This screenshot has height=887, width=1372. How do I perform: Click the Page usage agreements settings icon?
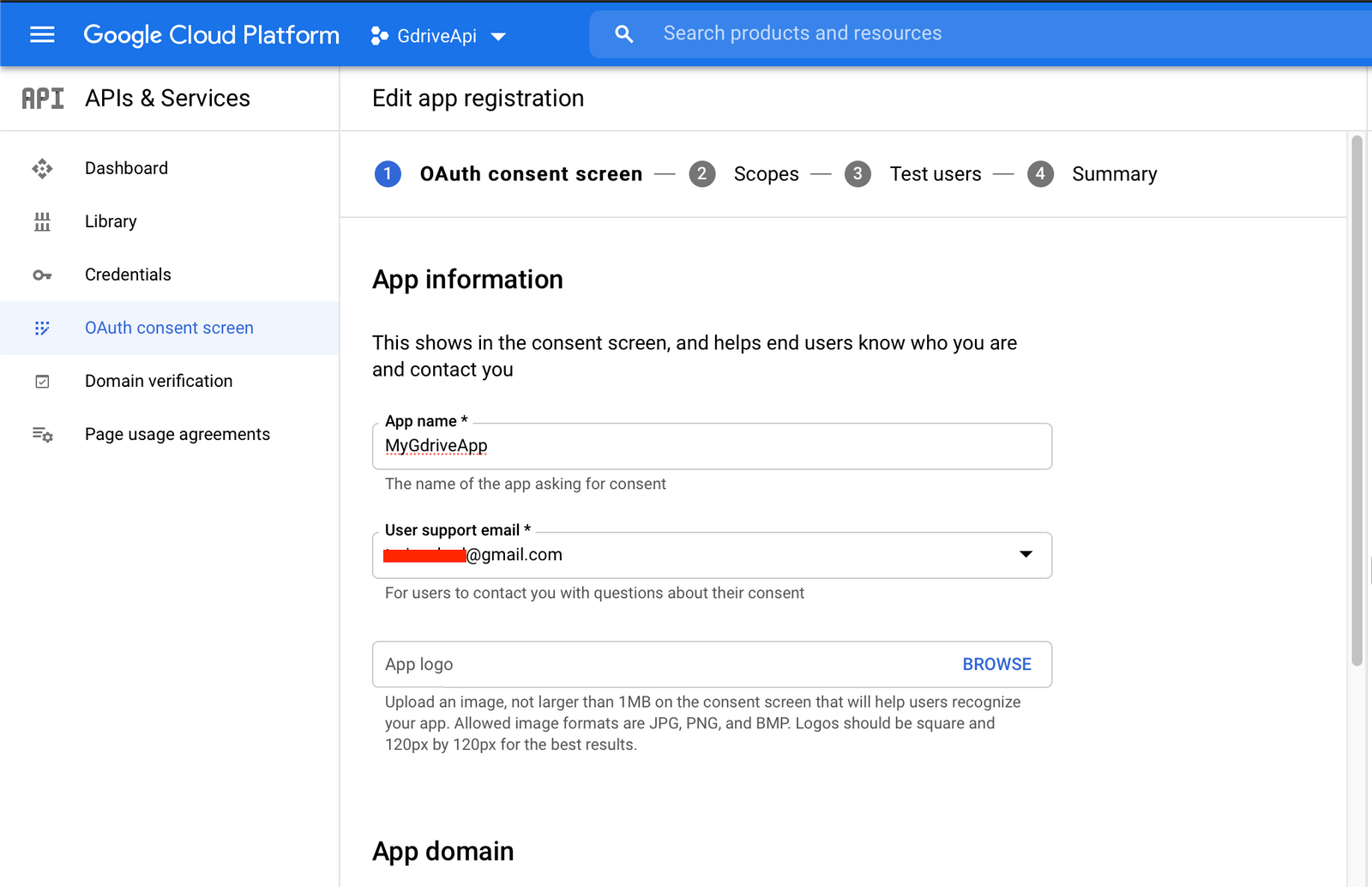tap(42, 435)
